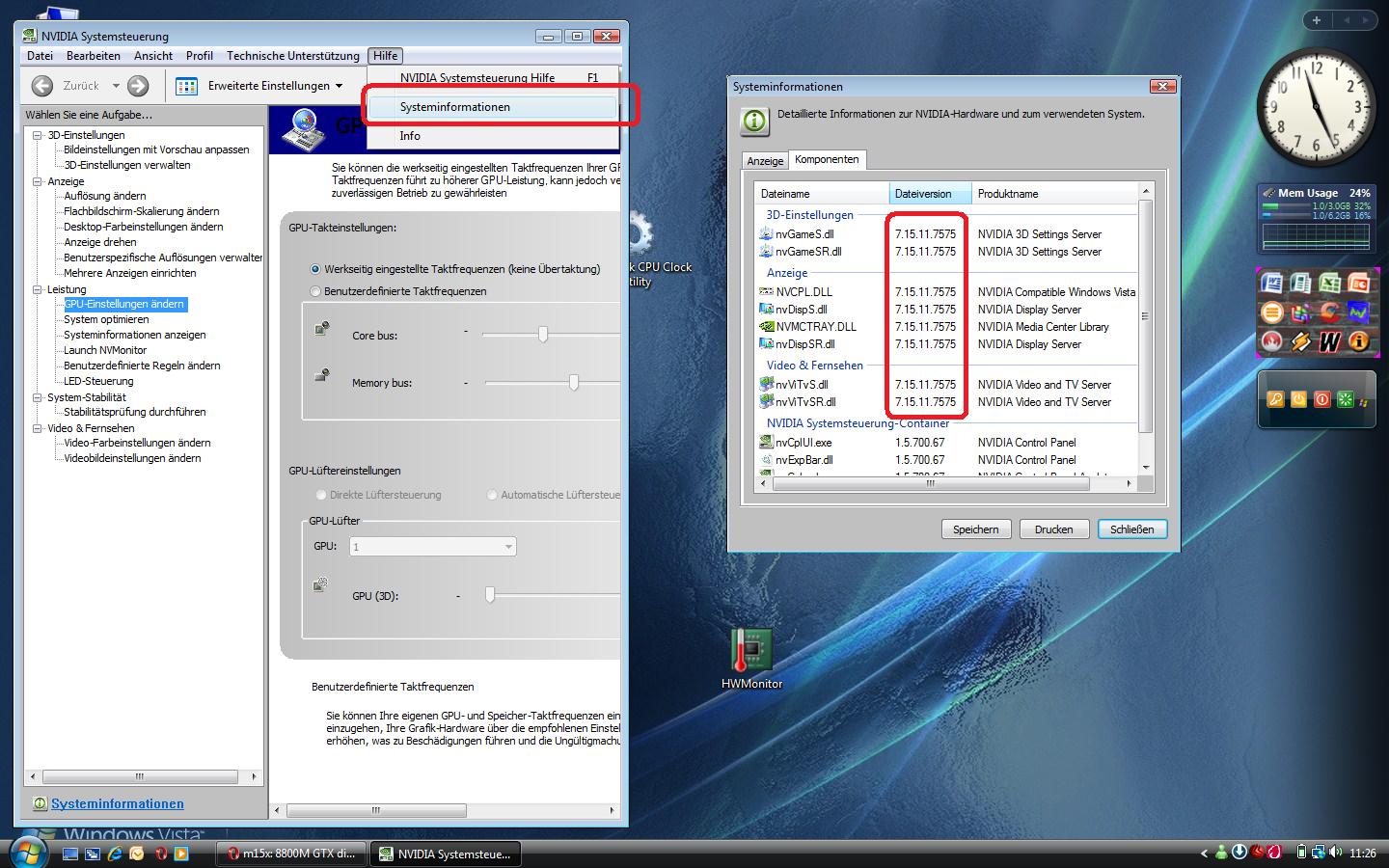1389x868 pixels.
Task: Select Werkseitig eingestellte Taktfrequenzen radio button
Action: (x=315, y=269)
